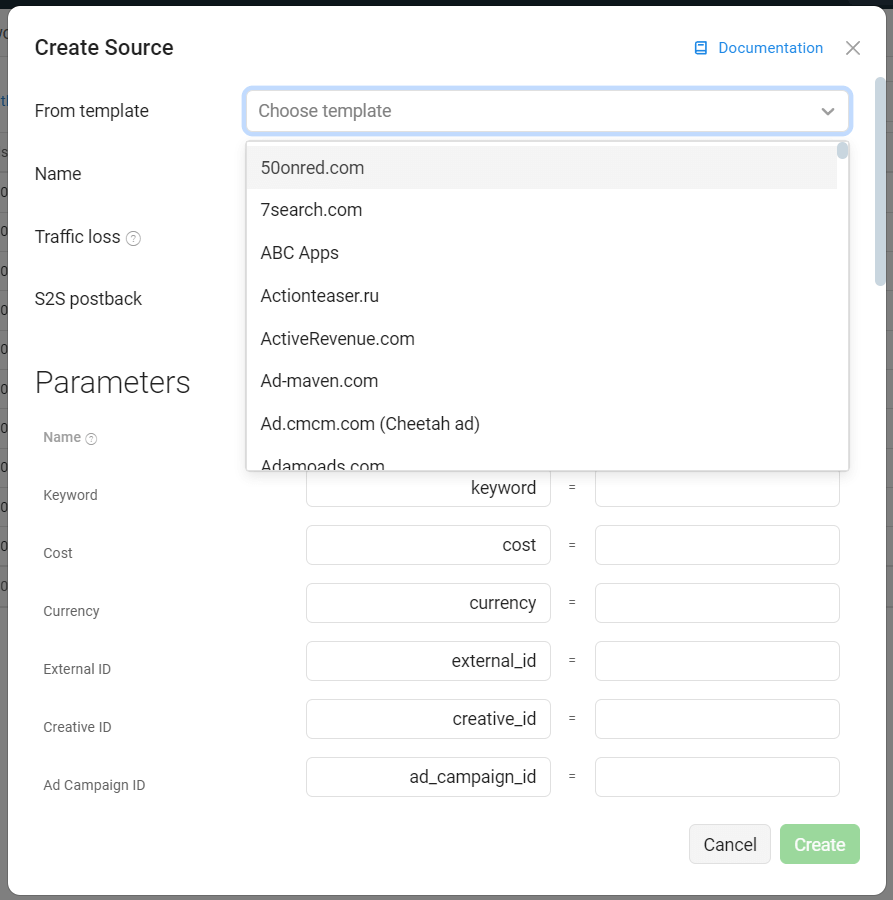
Task: Click the Traffic loss label text
Action: coord(77,237)
